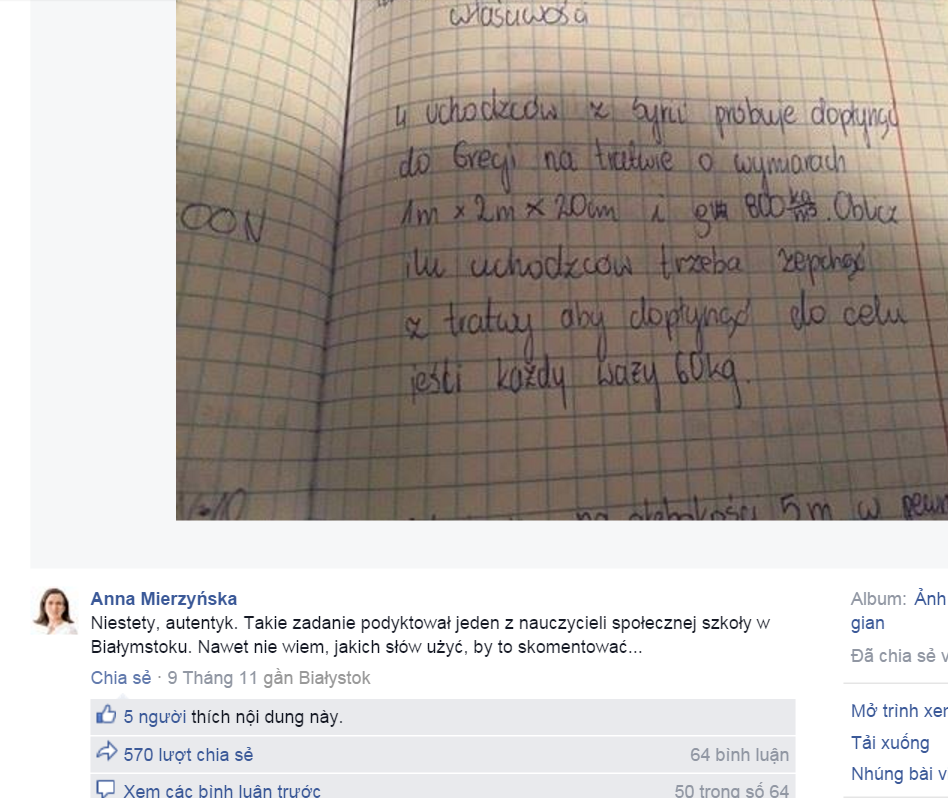Open Anna Mierzyńska's profile picture
This screenshot has width=948, height=798.
54,611
